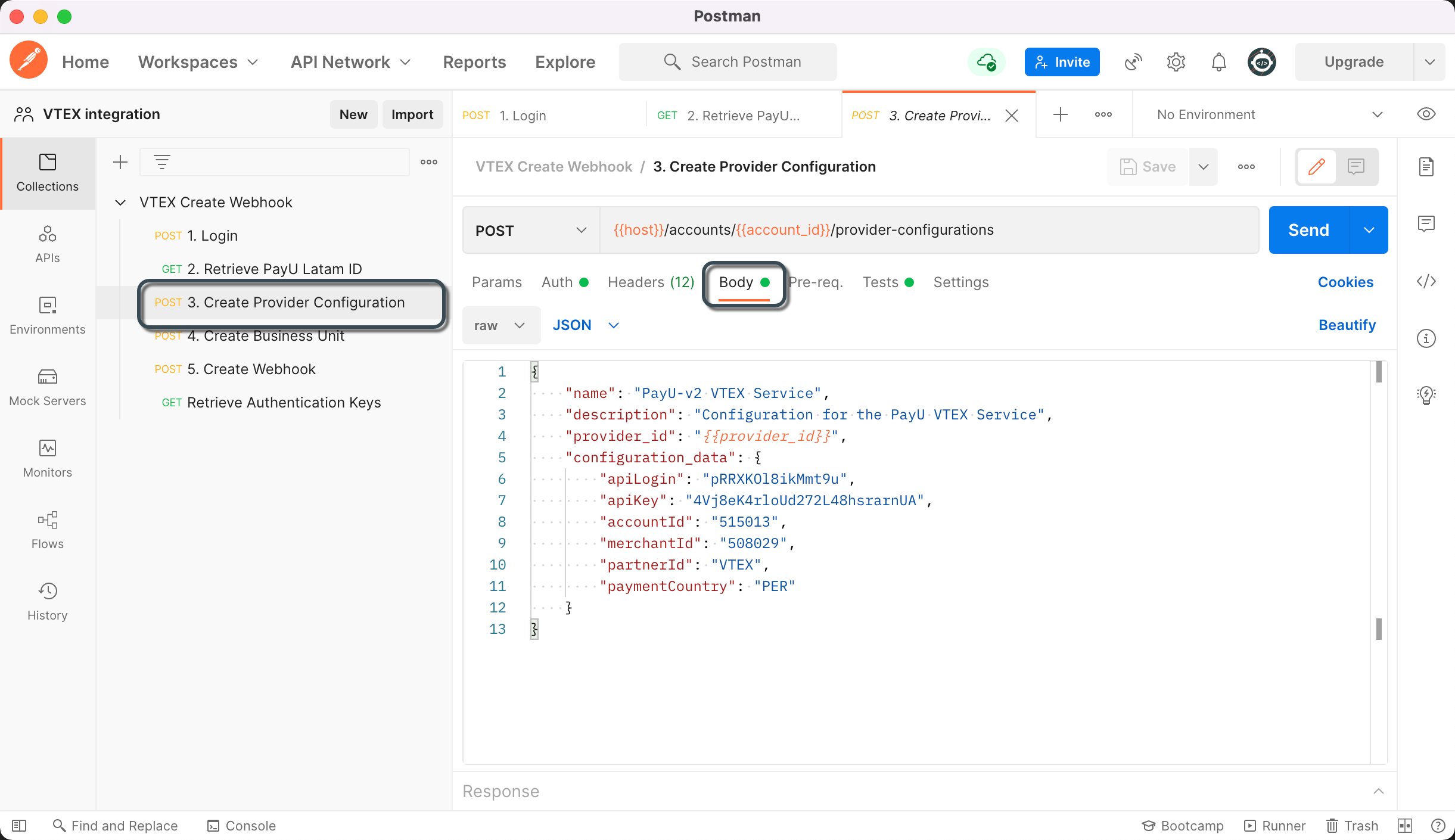The width and height of the screenshot is (1455, 840).
Task: Close the 3. Create Provi... tab
Action: pyautogui.click(x=1012, y=116)
